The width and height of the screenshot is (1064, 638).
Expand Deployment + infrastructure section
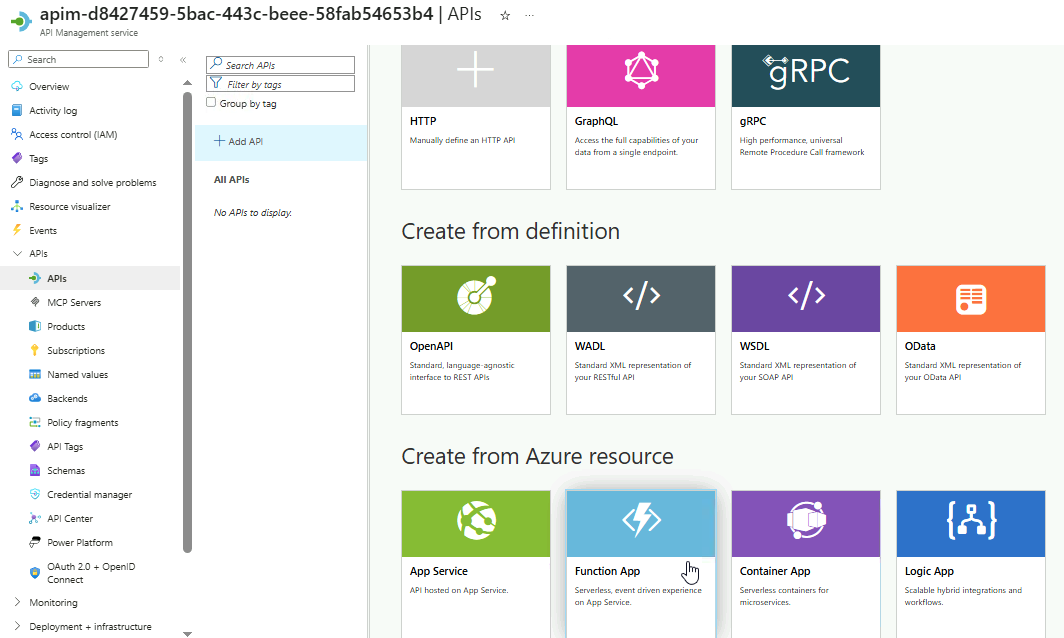(17, 627)
